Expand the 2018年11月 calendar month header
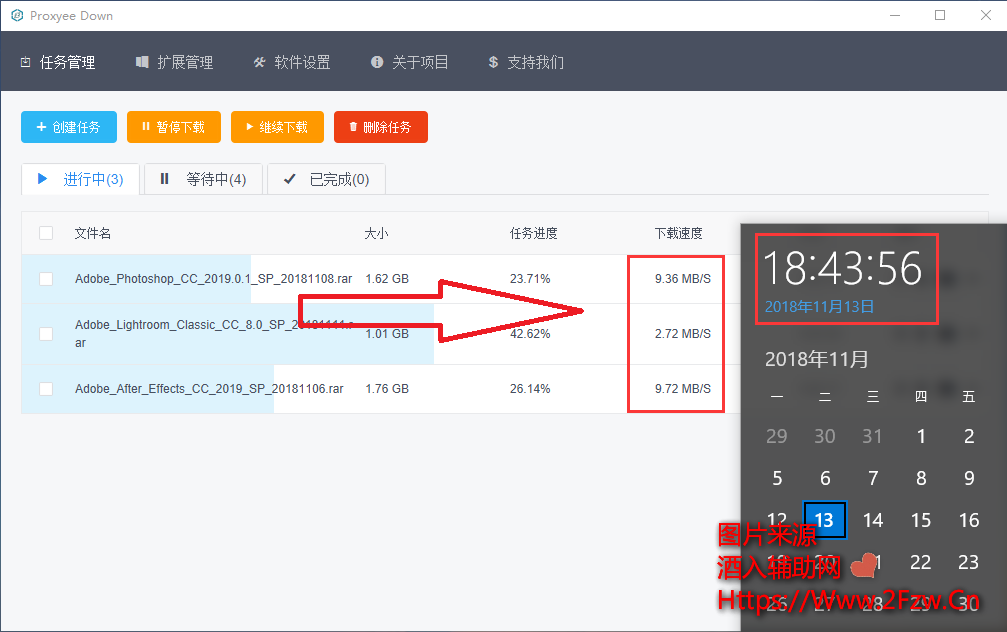 [817, 358]
